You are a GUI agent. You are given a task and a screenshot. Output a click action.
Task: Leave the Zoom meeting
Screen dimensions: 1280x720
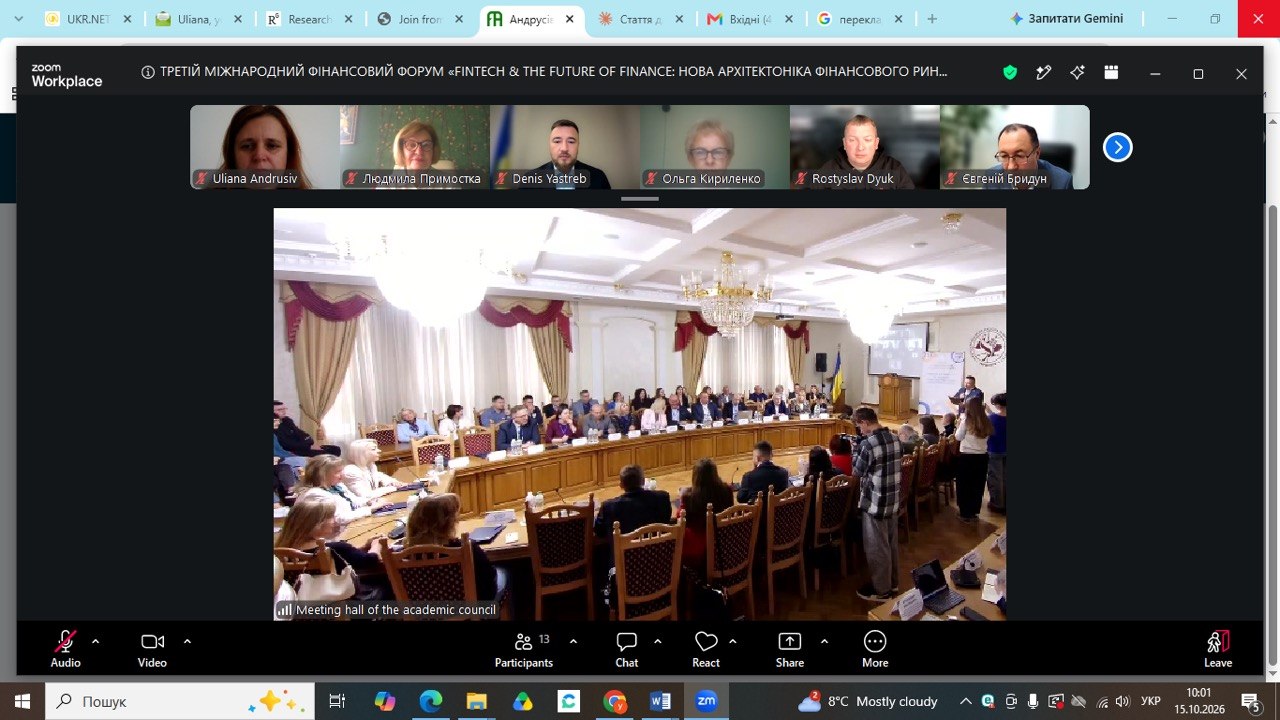(1218, 649)
